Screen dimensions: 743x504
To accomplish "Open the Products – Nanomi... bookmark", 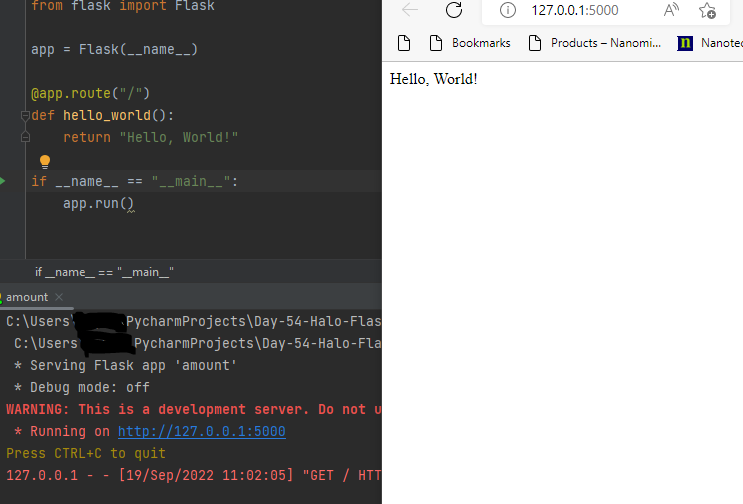I will [x=594, y=43].
